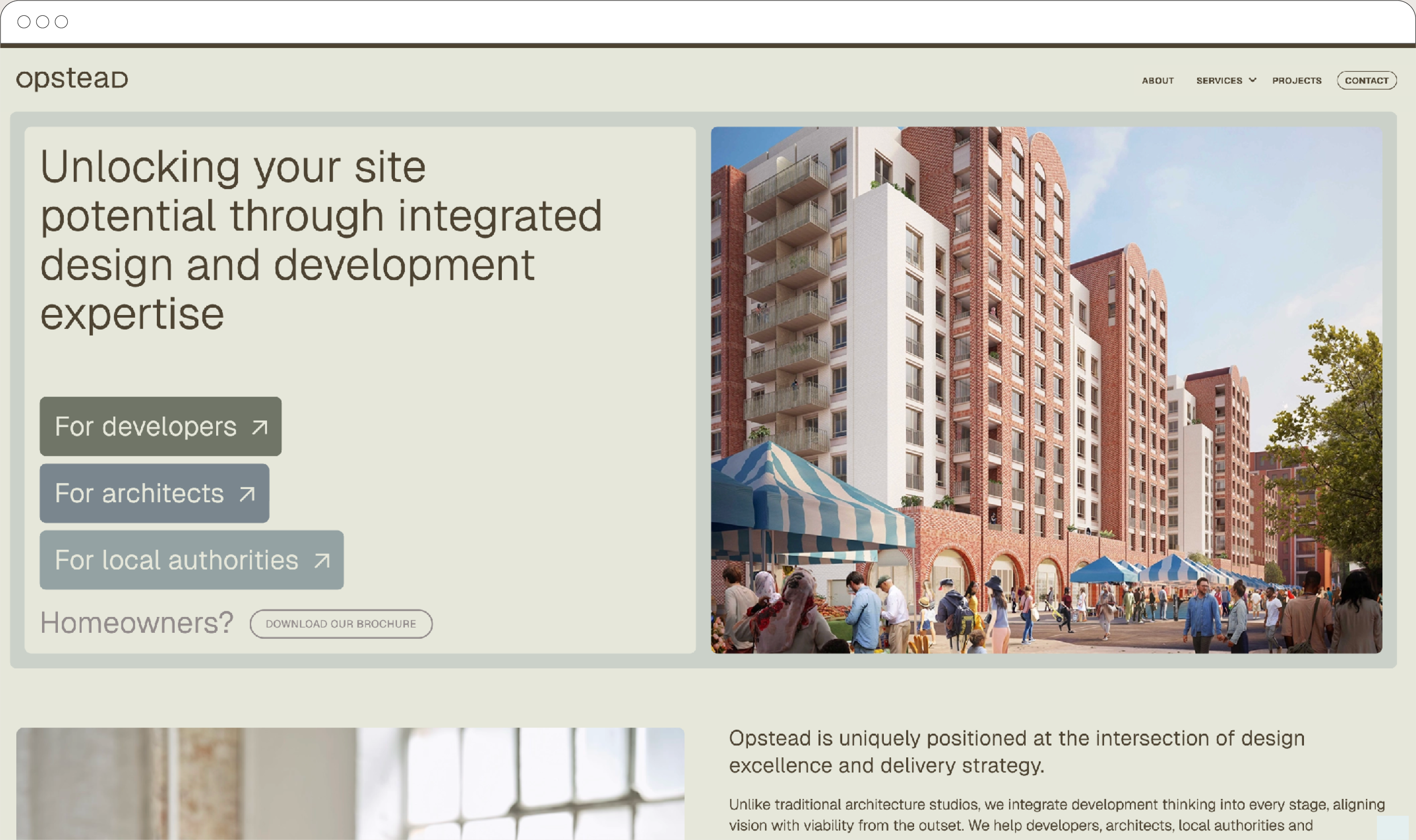Click the second window control circle
Viewport: 1416px width, 840px height.
[x=42, y=21]
